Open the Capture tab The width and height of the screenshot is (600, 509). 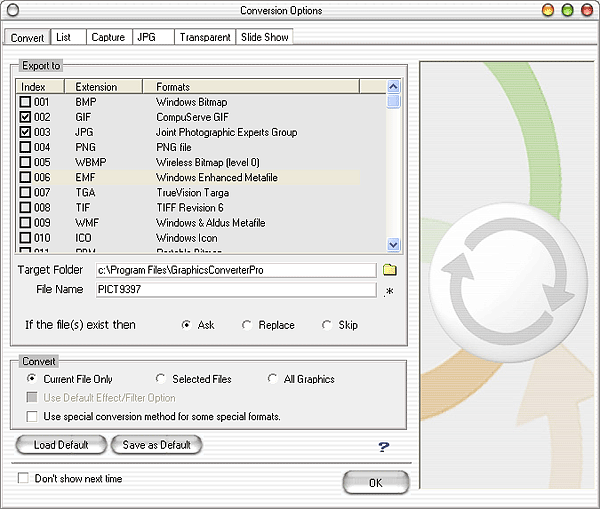click(x=109, y=37)
